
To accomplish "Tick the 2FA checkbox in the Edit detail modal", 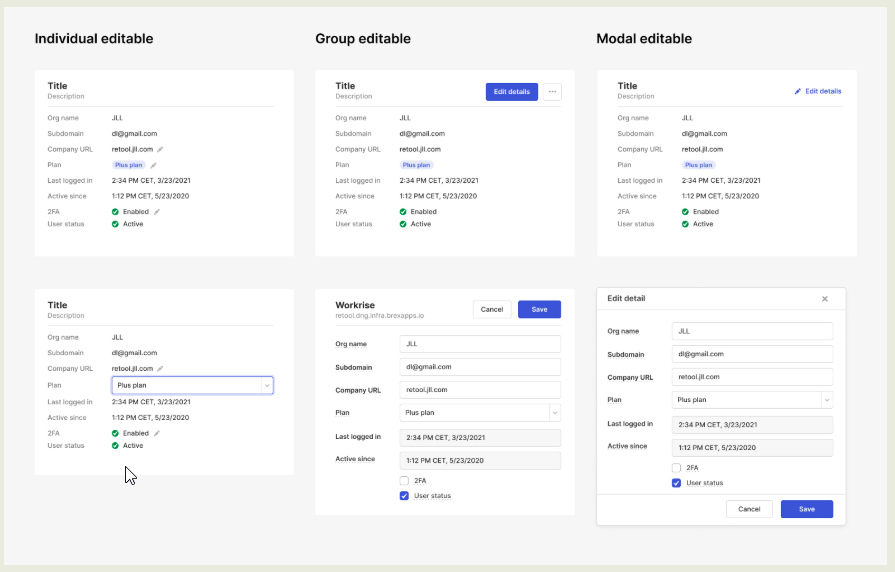I will pos(676,468).
